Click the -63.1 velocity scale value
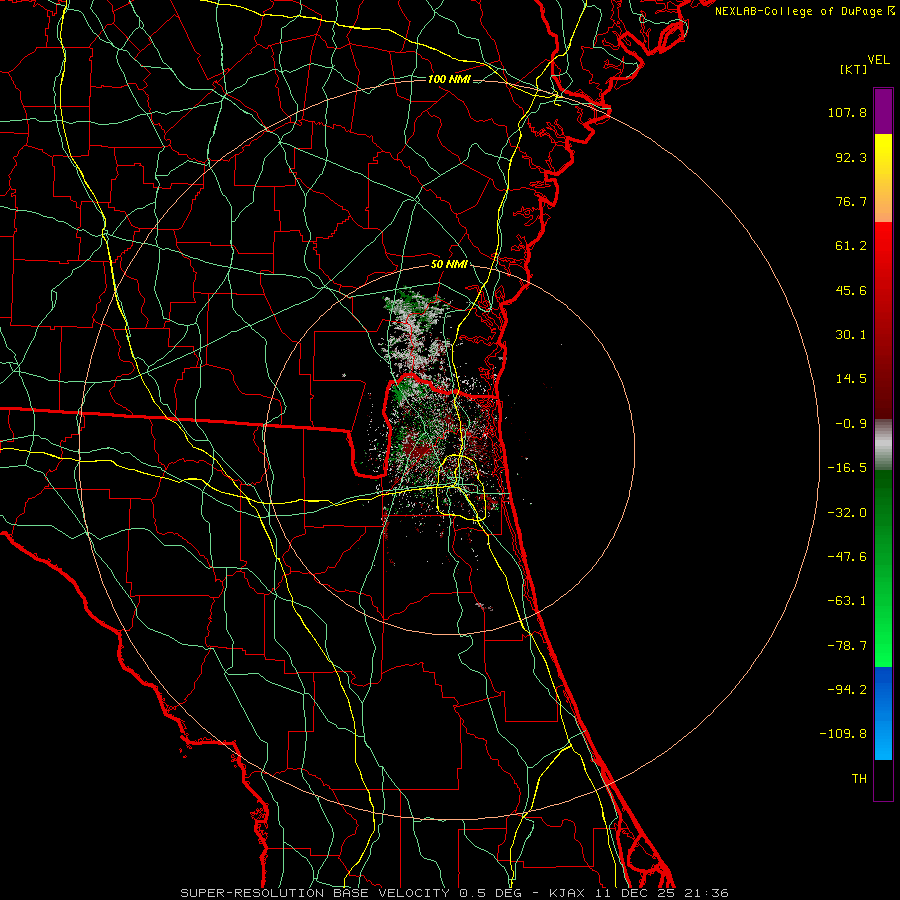 pyautogui.click(x=847, y=601)
